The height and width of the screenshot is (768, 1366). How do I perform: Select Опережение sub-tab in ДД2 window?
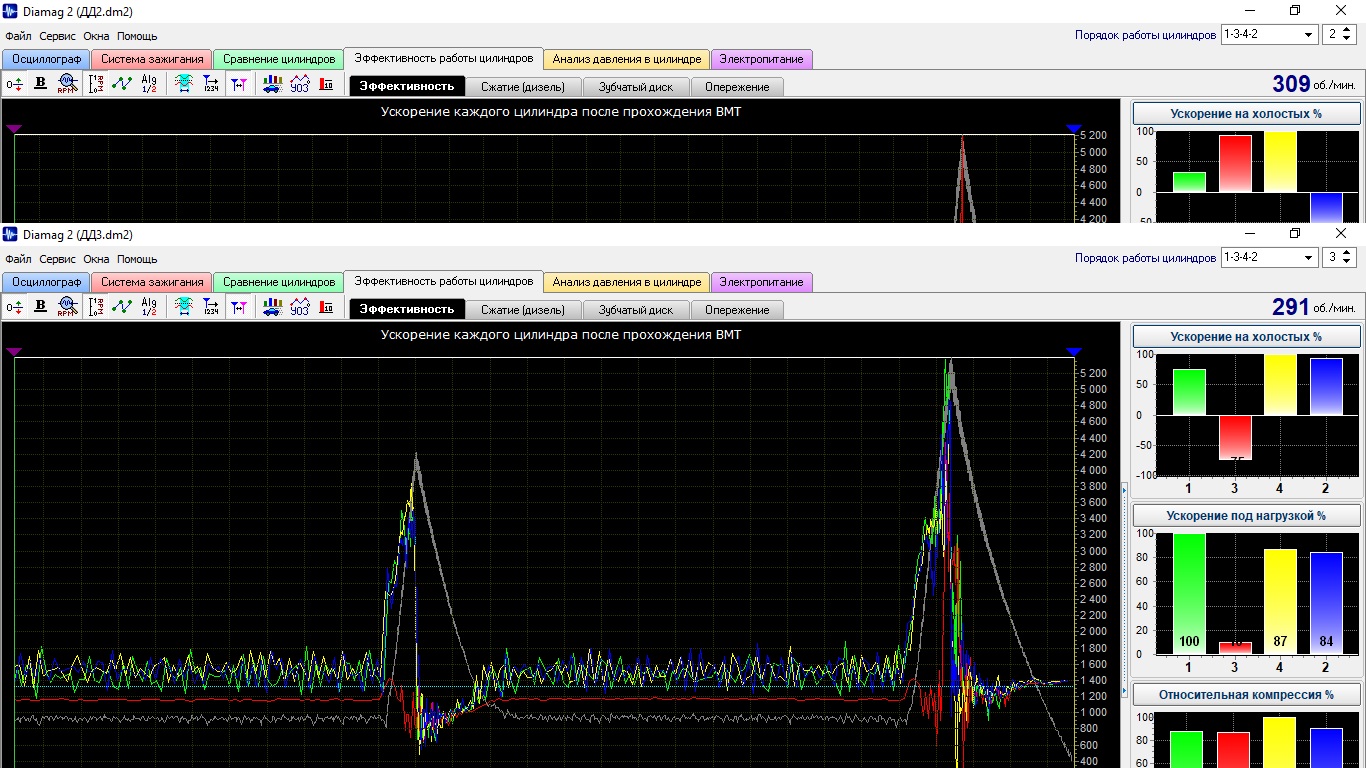pos(737,86)
